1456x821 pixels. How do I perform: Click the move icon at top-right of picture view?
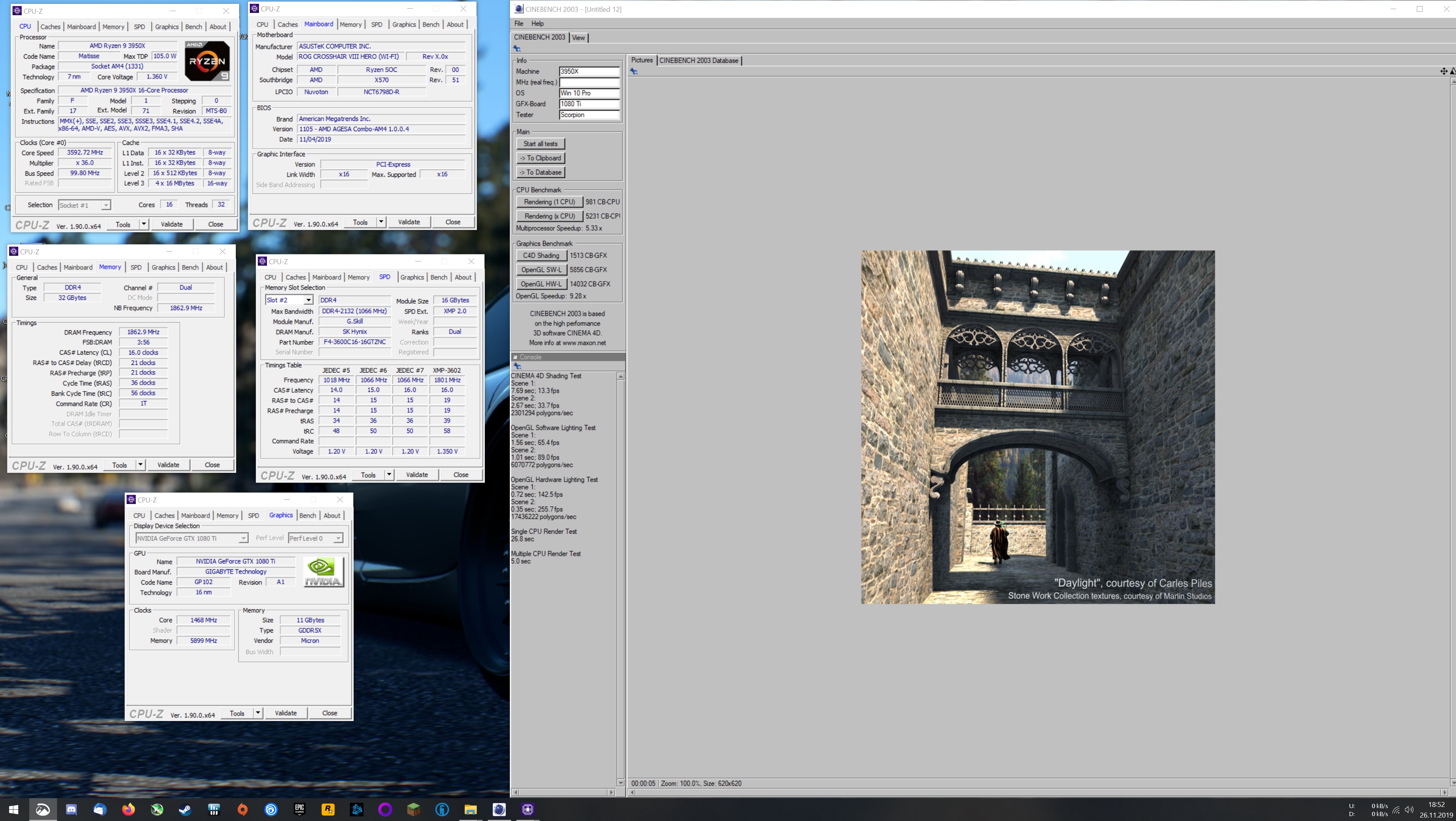[1443, 71]
